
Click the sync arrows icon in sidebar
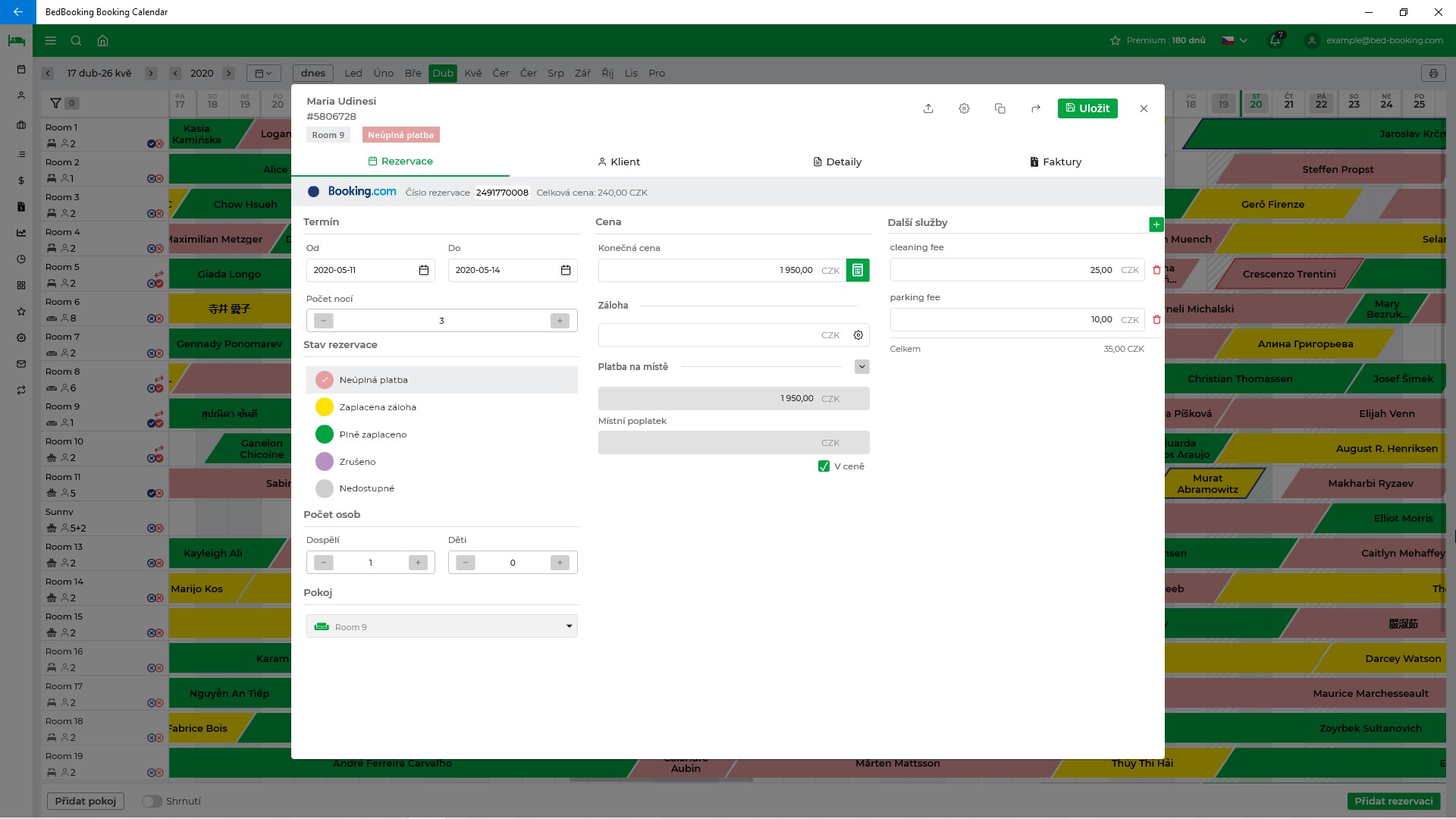point(21,391)
